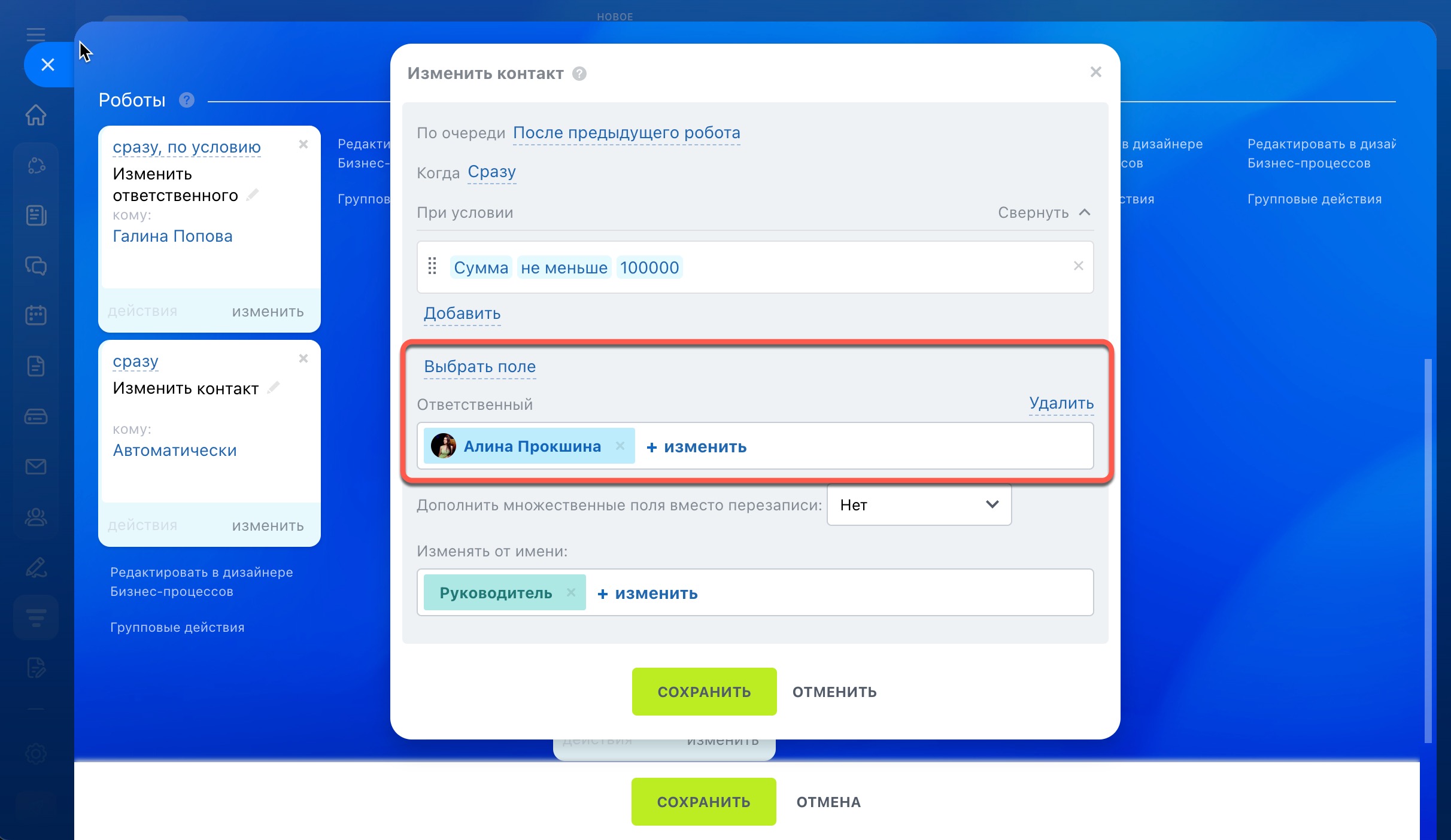Viewport: 1451px width, 840px height.
Task: Click ОТМЕНИТЬ in the dialog
Action: coord(834,692)
